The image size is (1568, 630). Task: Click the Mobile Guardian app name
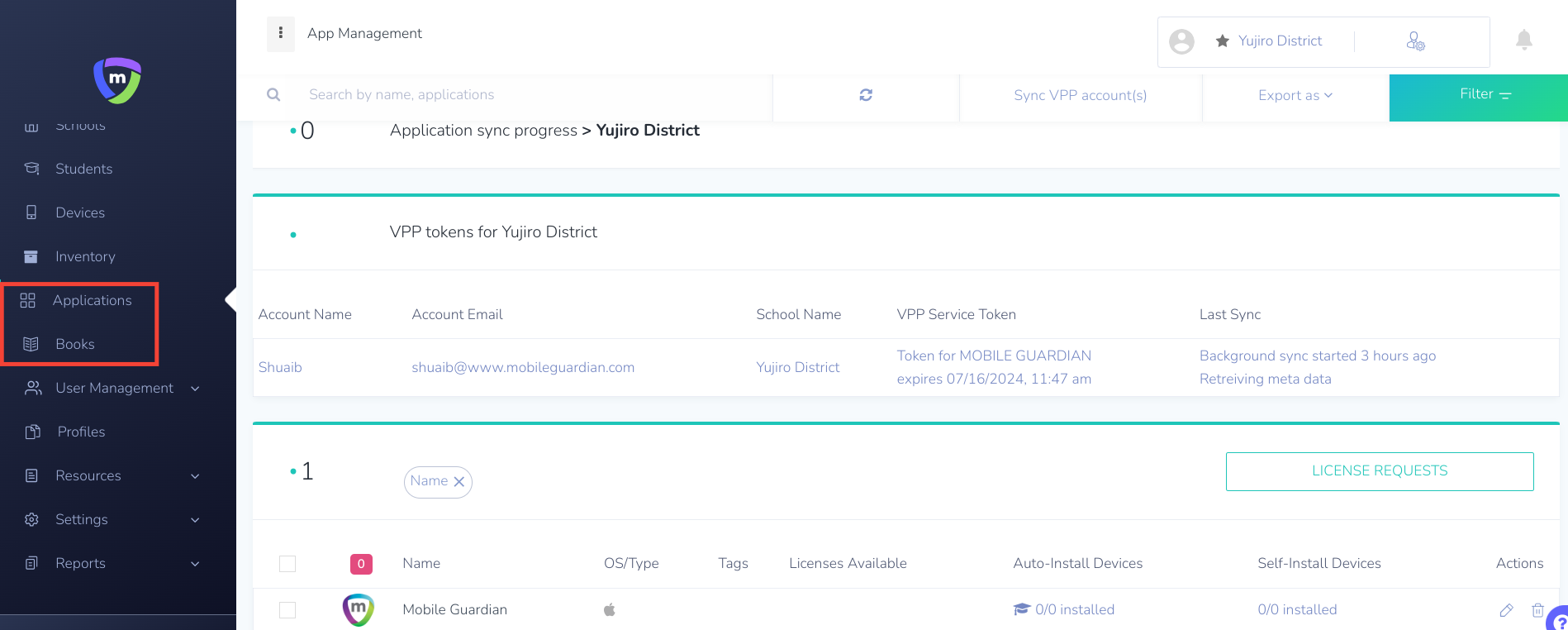click(x=454, y=609)
